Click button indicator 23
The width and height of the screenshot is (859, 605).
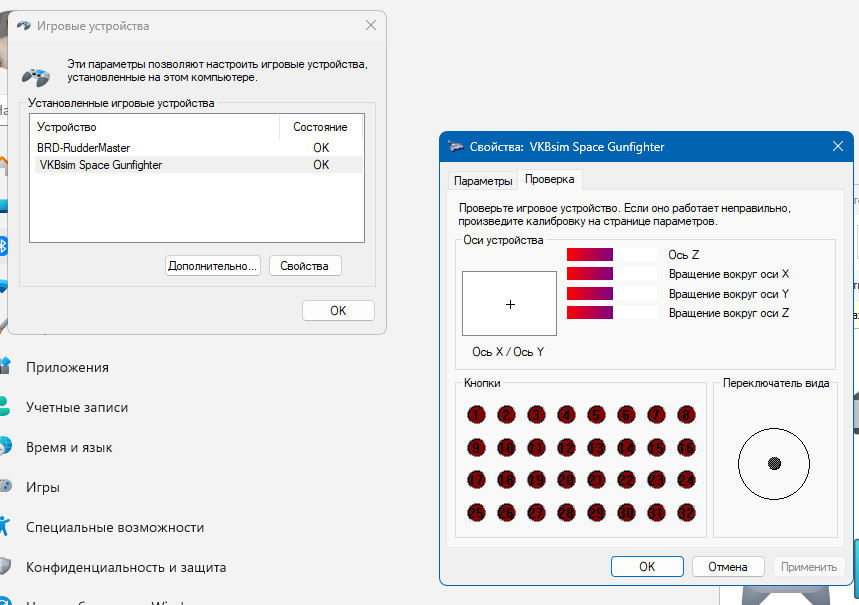(x=656, y=480)
